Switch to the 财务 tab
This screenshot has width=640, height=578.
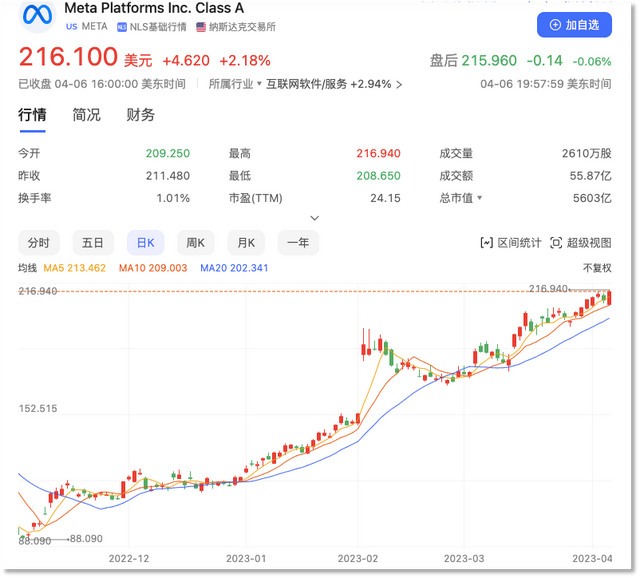coord(140,115)
